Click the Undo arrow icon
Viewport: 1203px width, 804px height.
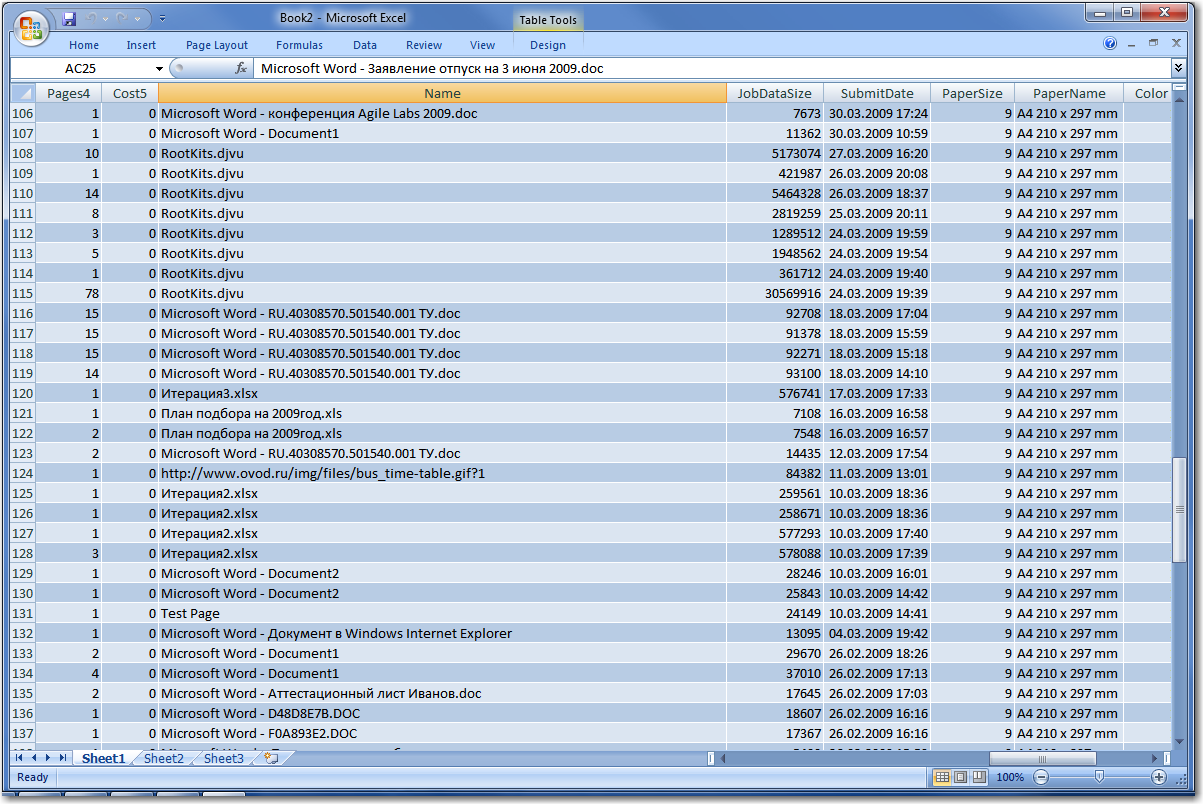pyautogui.click(x=91, y=19)
